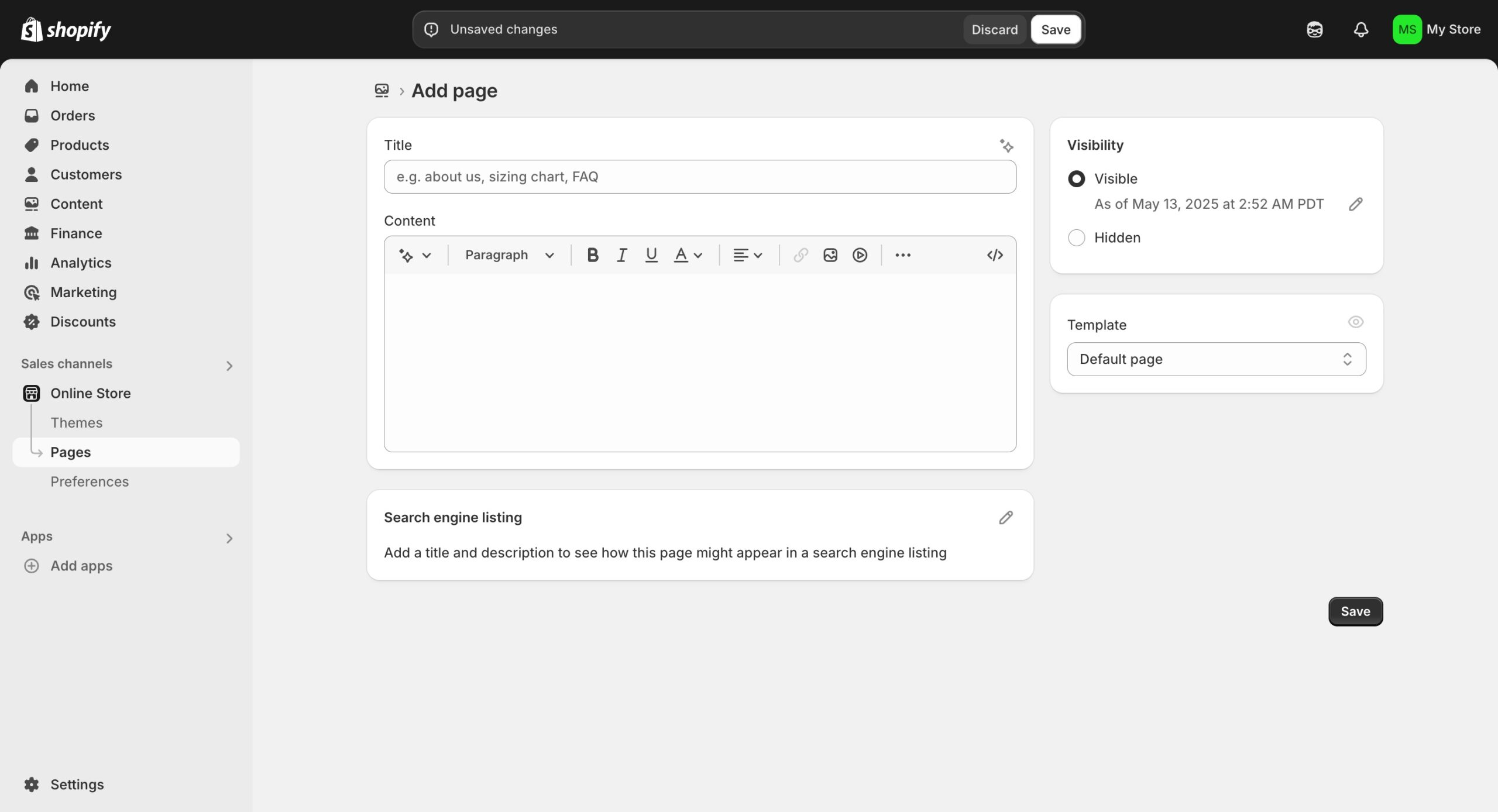Select the Visible radio button
The image size is (1498, 812).
pos(1076,179)
